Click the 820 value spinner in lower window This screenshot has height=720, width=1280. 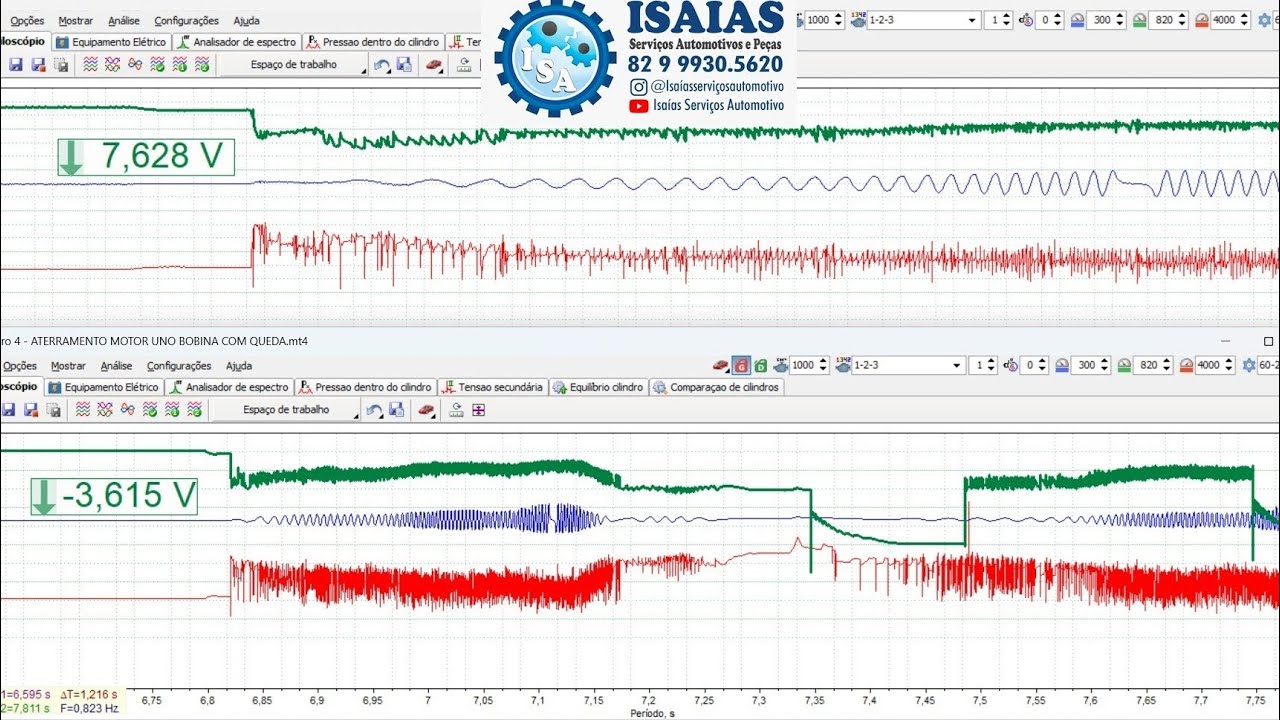[x=1154, y=365]
